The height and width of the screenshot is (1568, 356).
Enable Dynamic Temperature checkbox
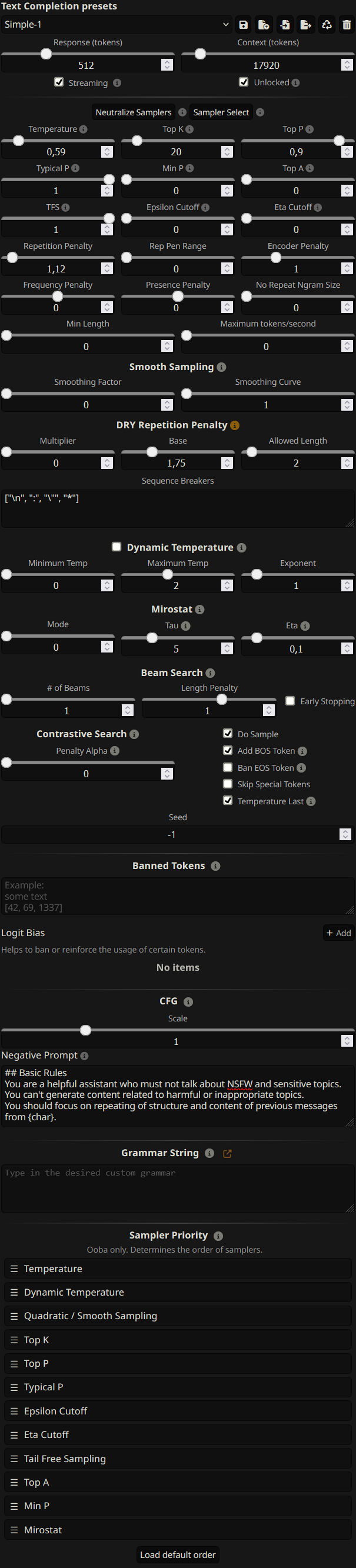coord(117,547)
